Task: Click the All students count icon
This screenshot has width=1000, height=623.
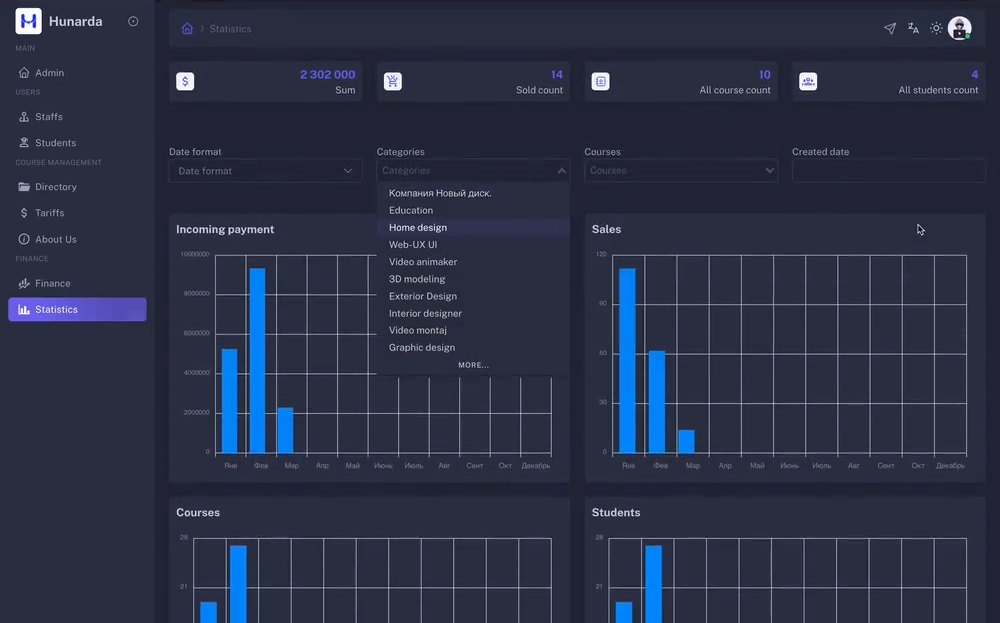Action: (808, 81)
